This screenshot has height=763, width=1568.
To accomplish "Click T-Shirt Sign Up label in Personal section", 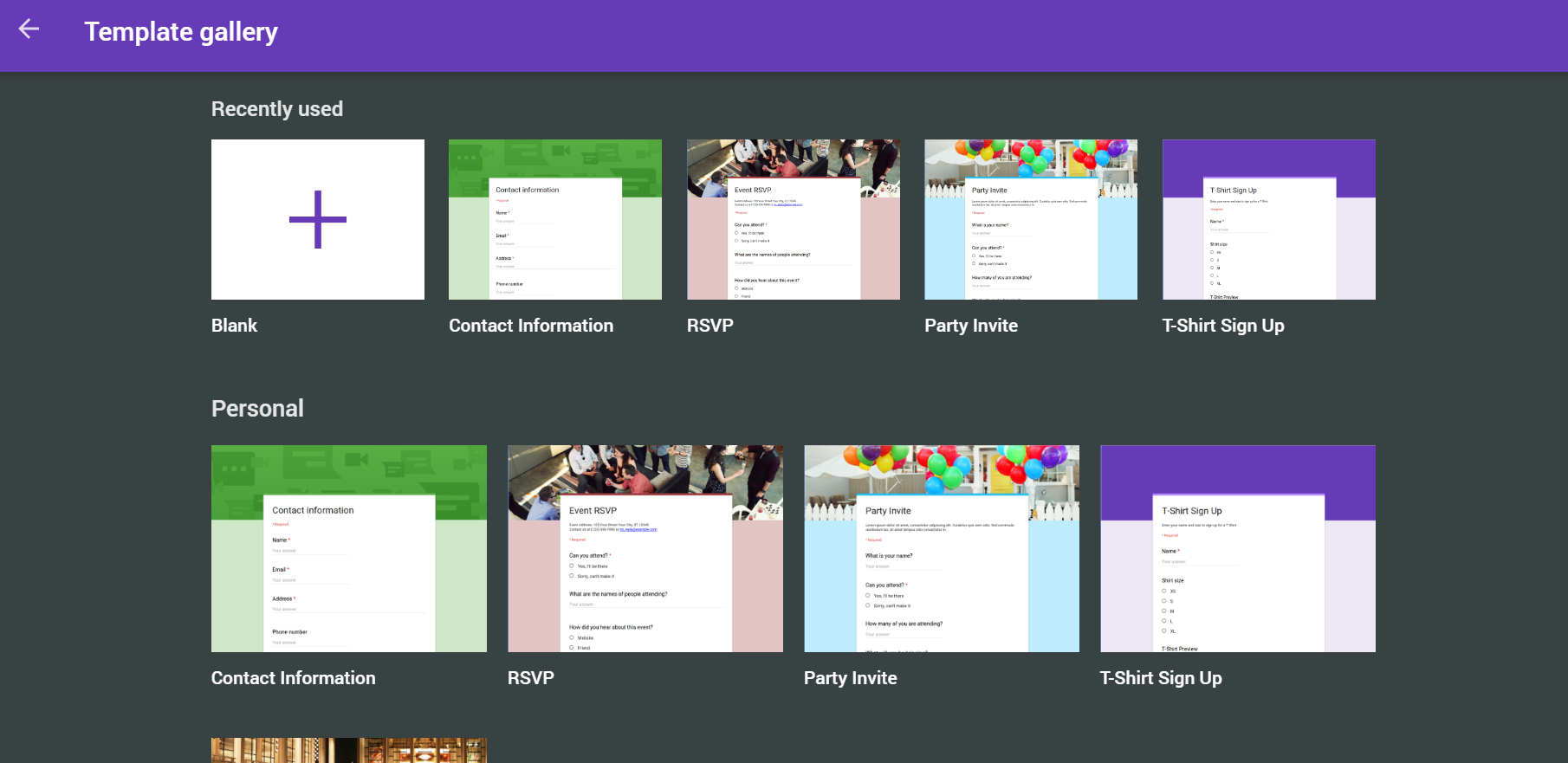I will click(x=1160, y=678).
